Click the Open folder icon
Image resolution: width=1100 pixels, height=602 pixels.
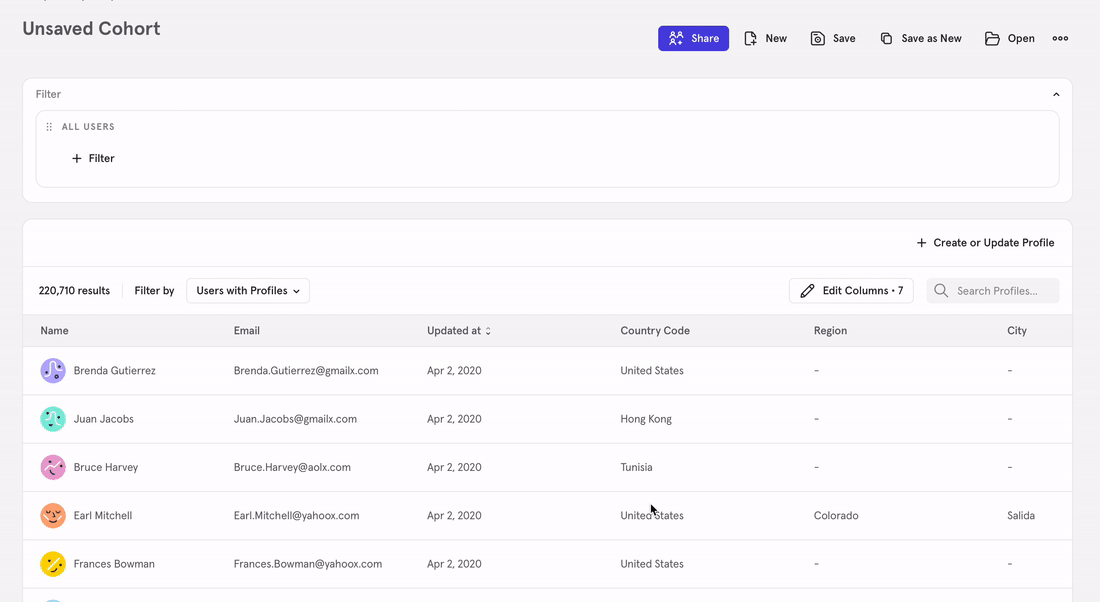click(991, 37)
